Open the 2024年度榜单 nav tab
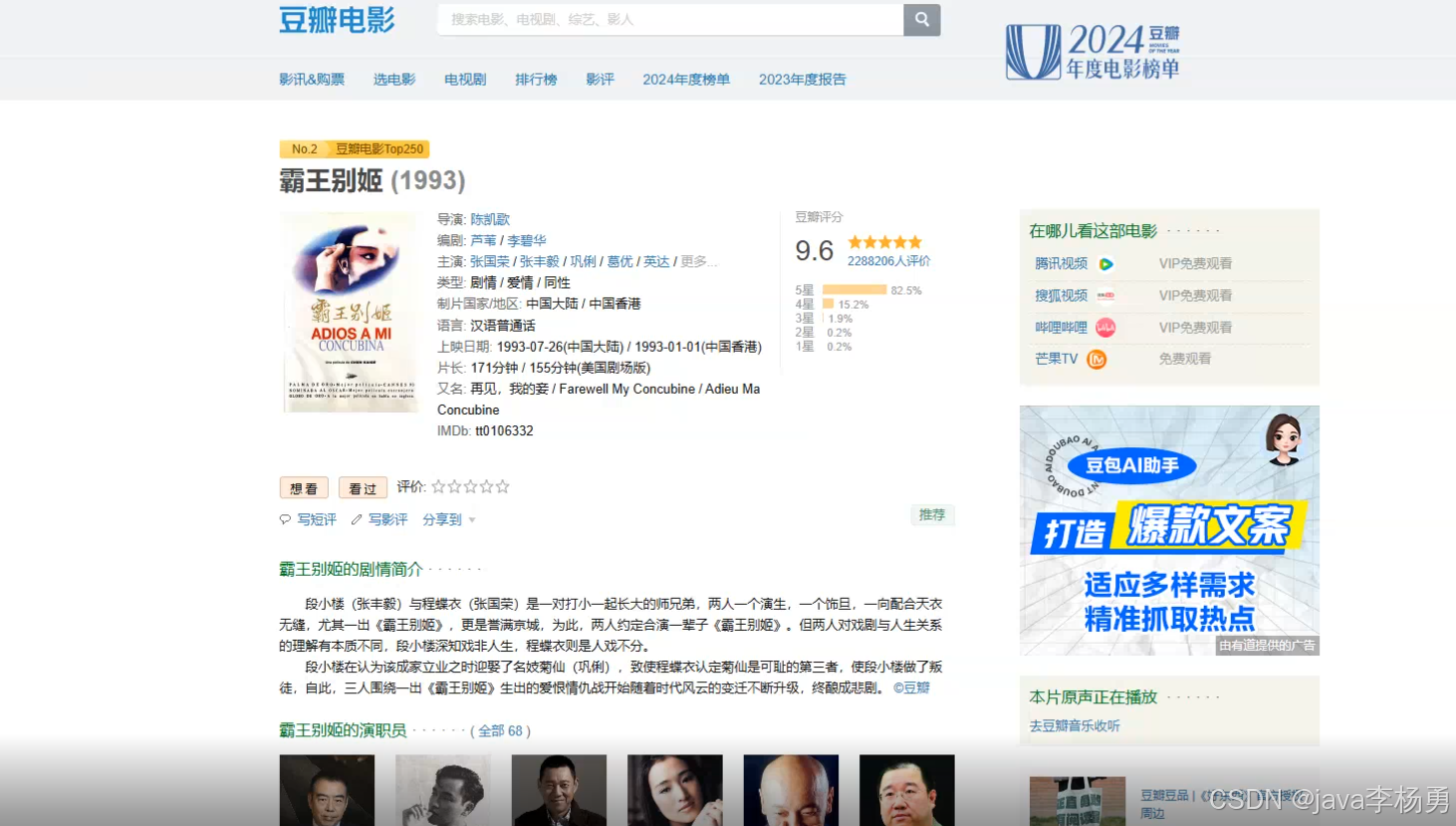 (686, 79)
